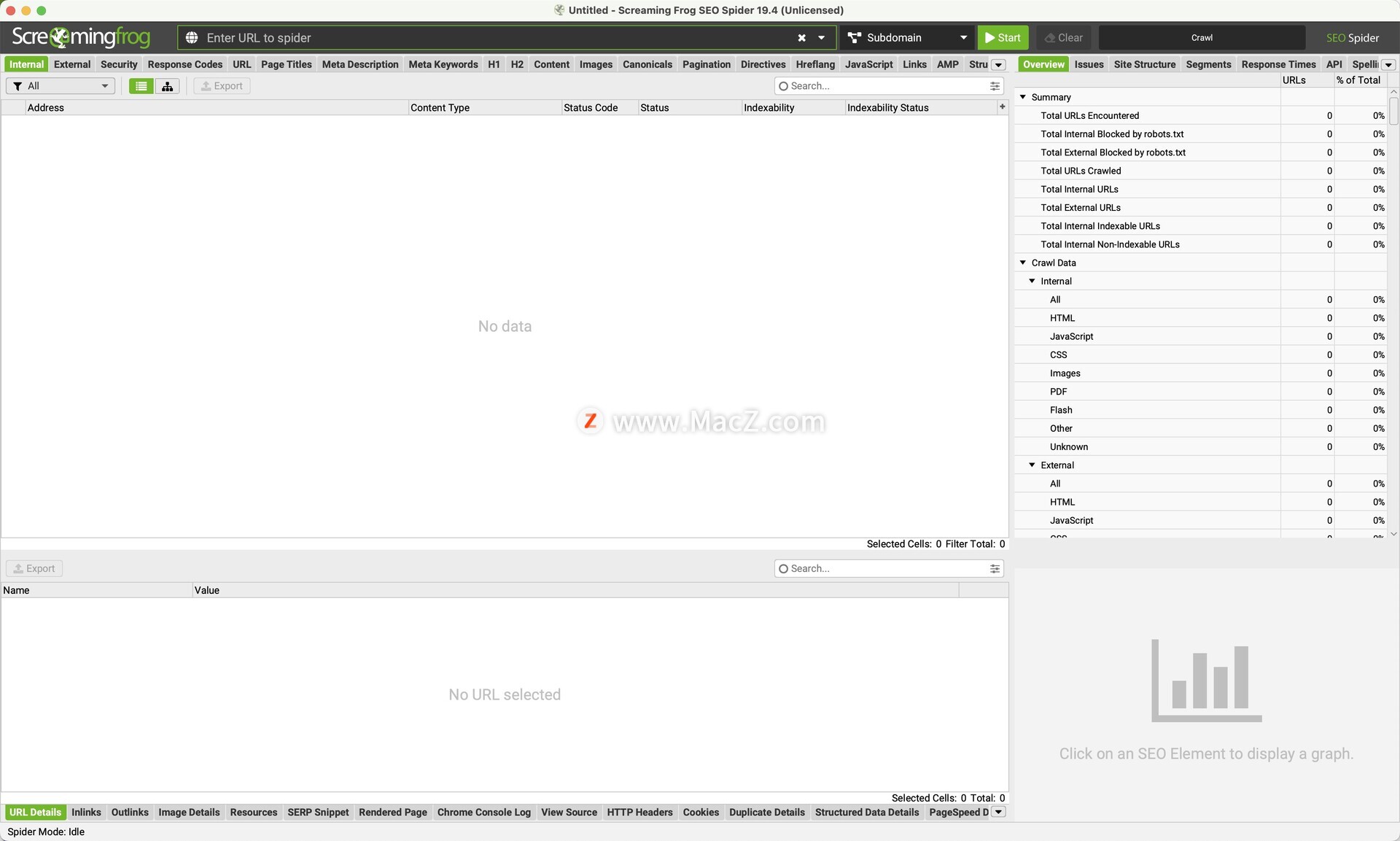Open the Response Codes tab

click(x=185, y=64)
